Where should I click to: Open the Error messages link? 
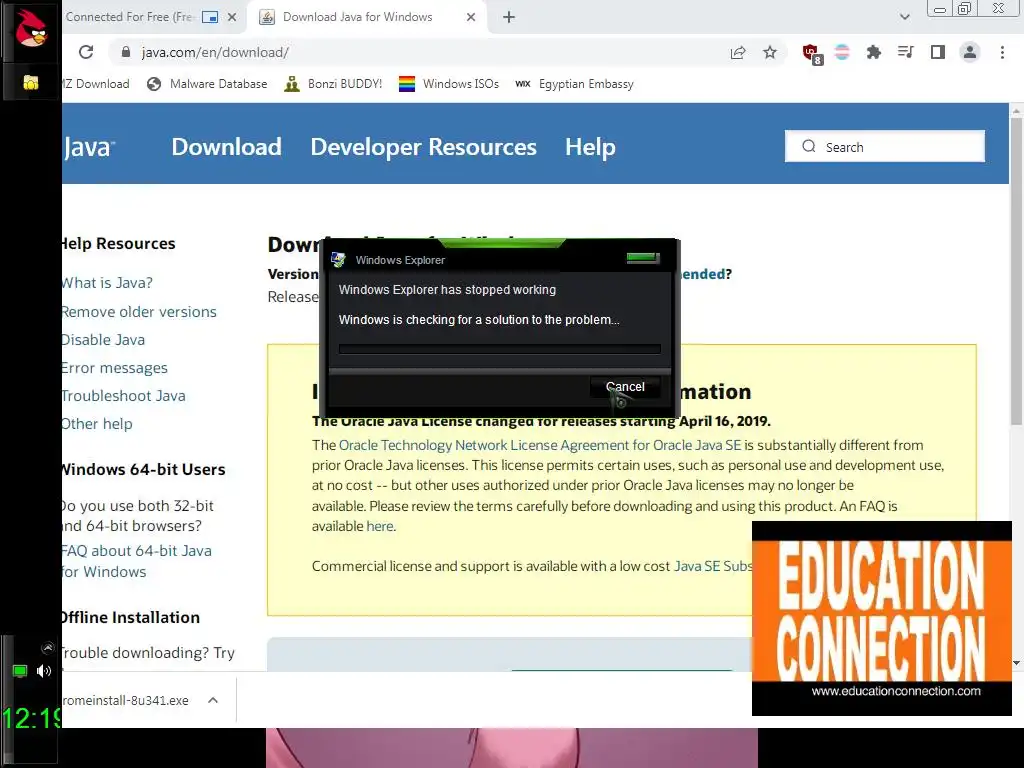click(114, 368)
